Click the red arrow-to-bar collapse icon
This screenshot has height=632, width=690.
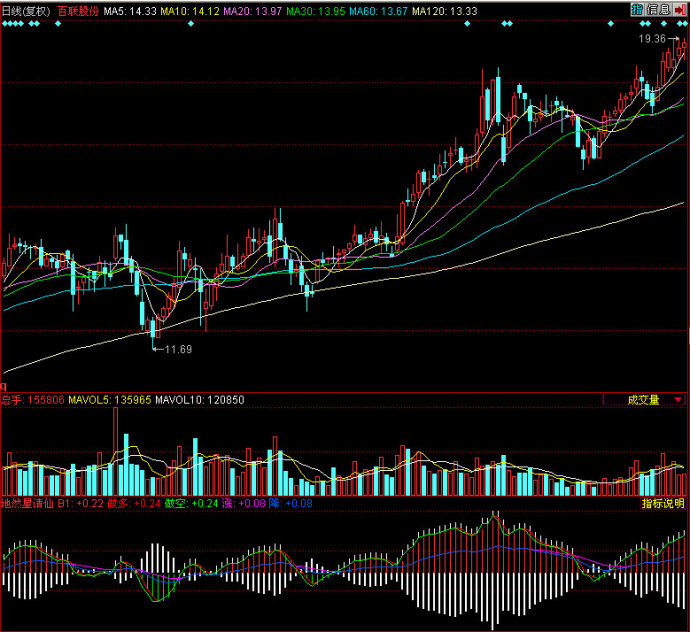click(680, 10)
